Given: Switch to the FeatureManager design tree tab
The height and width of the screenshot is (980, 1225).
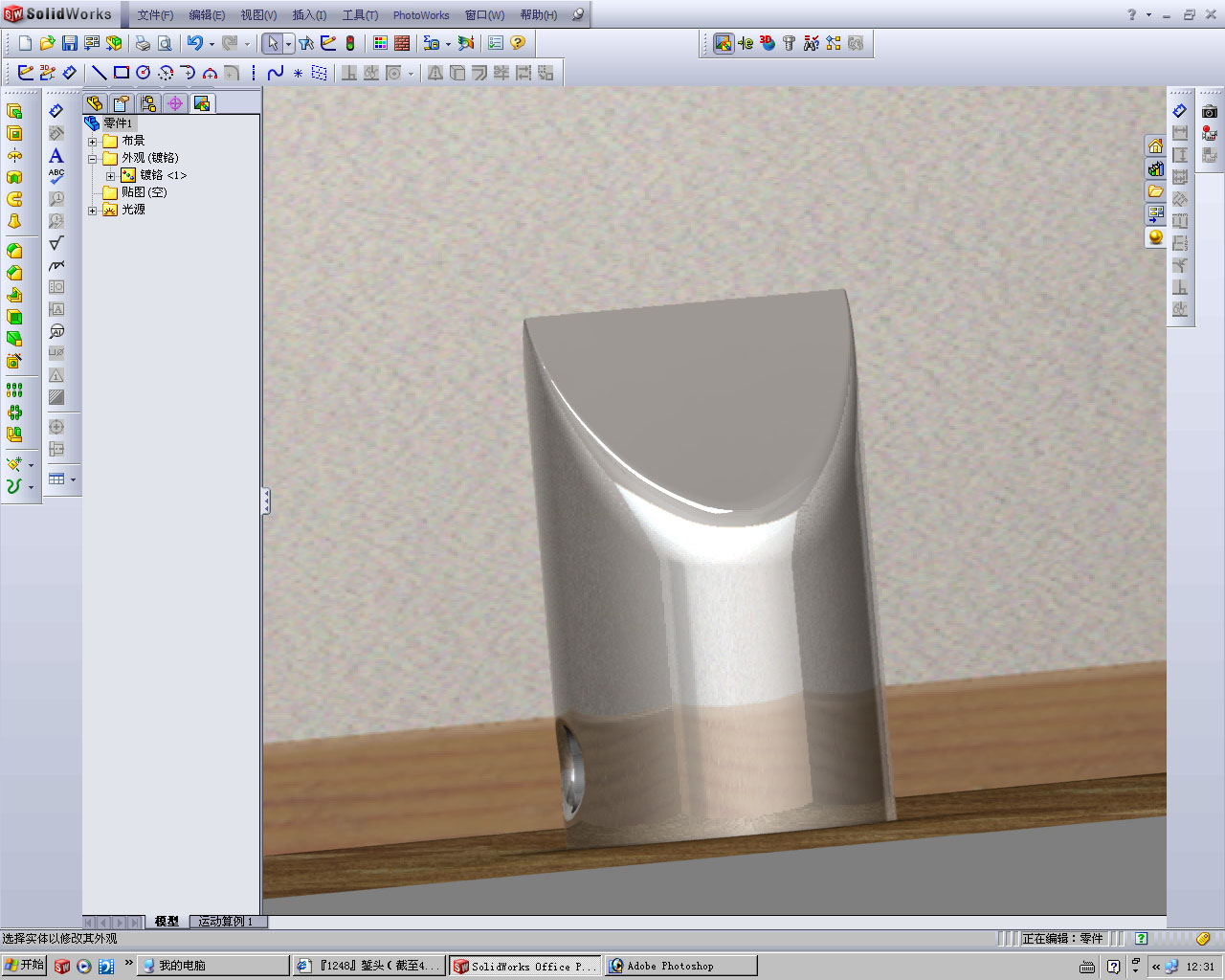Looking at the screenshot, I should tap(95, 103).
